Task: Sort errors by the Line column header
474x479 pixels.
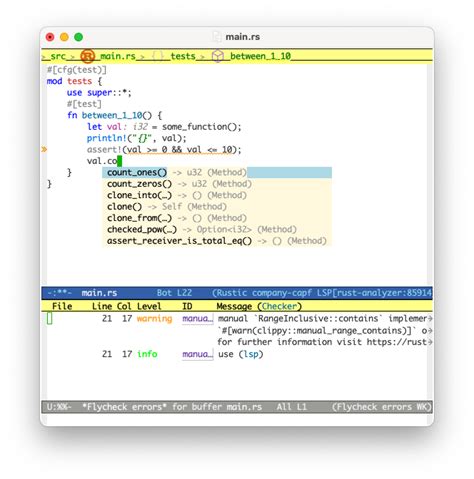Action: (x=102, y=306)
